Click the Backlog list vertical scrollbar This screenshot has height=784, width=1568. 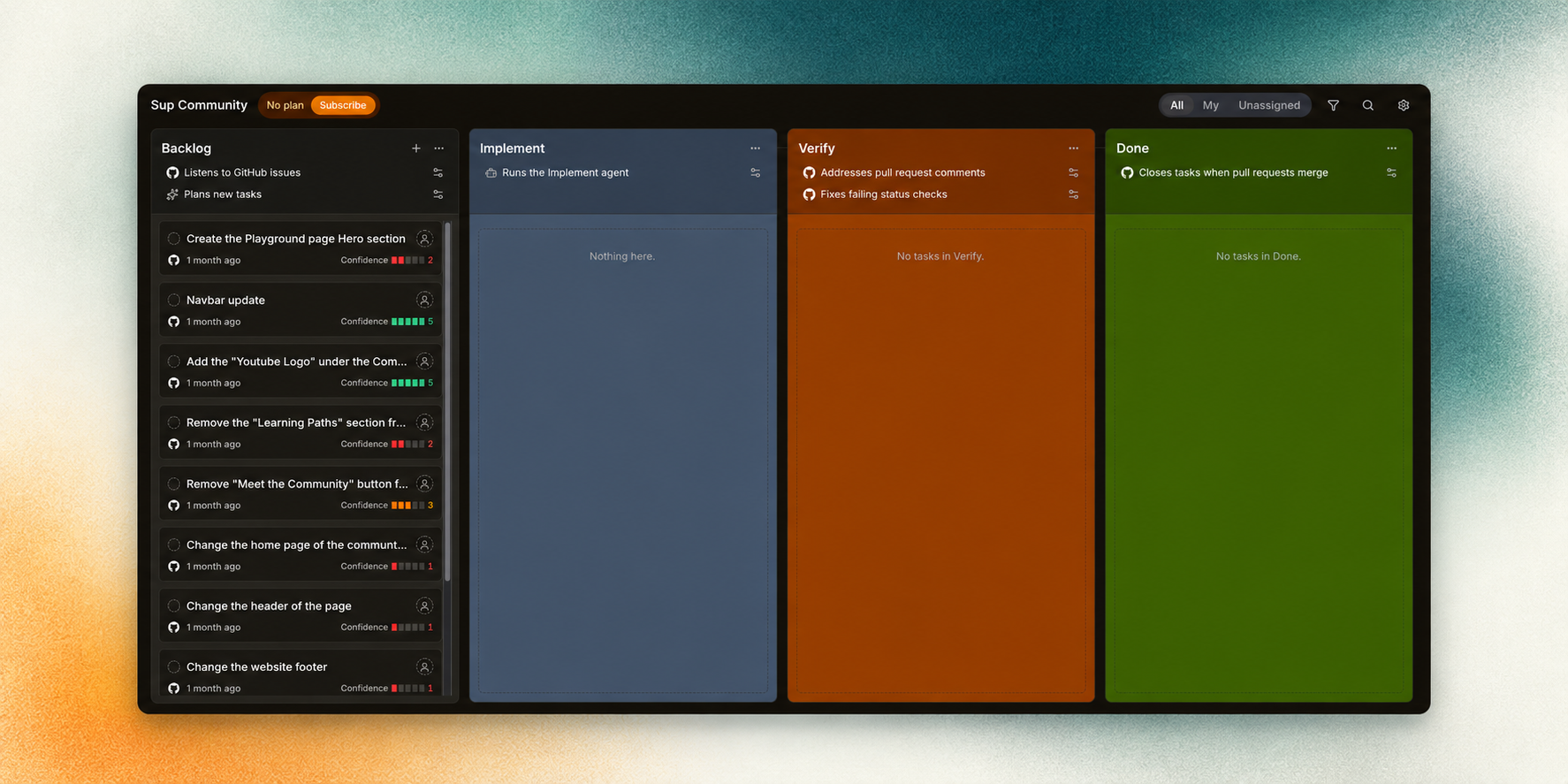coord(448,402)
